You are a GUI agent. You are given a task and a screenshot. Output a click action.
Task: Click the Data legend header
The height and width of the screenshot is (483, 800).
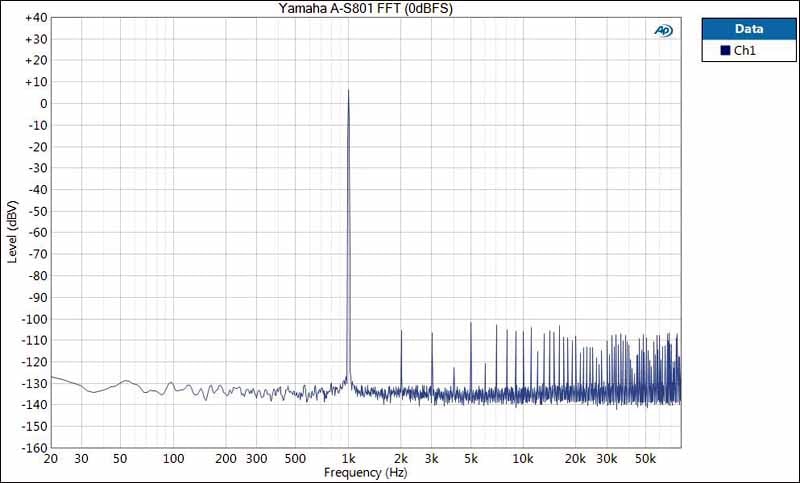[749, 29]
